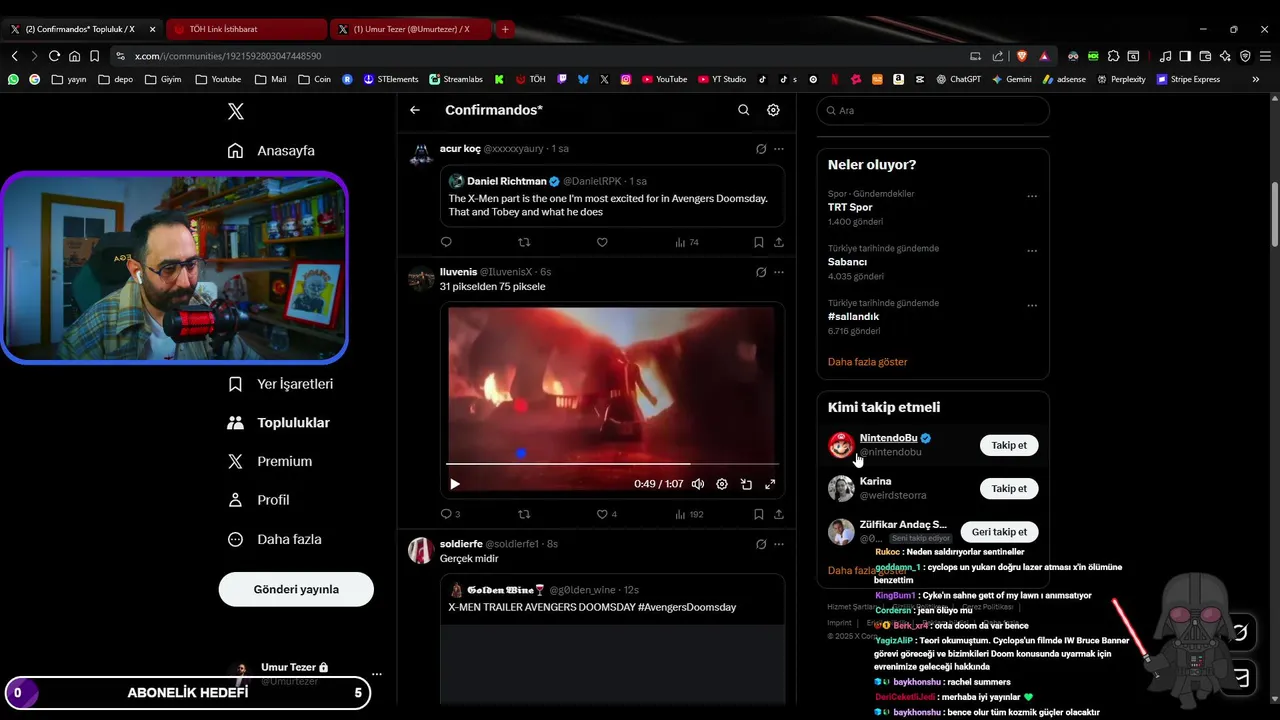The width and height of the screenshot is (1280, 720).
Task: Like the Iluvenis post with 4 likes
Action: [607, 514]
